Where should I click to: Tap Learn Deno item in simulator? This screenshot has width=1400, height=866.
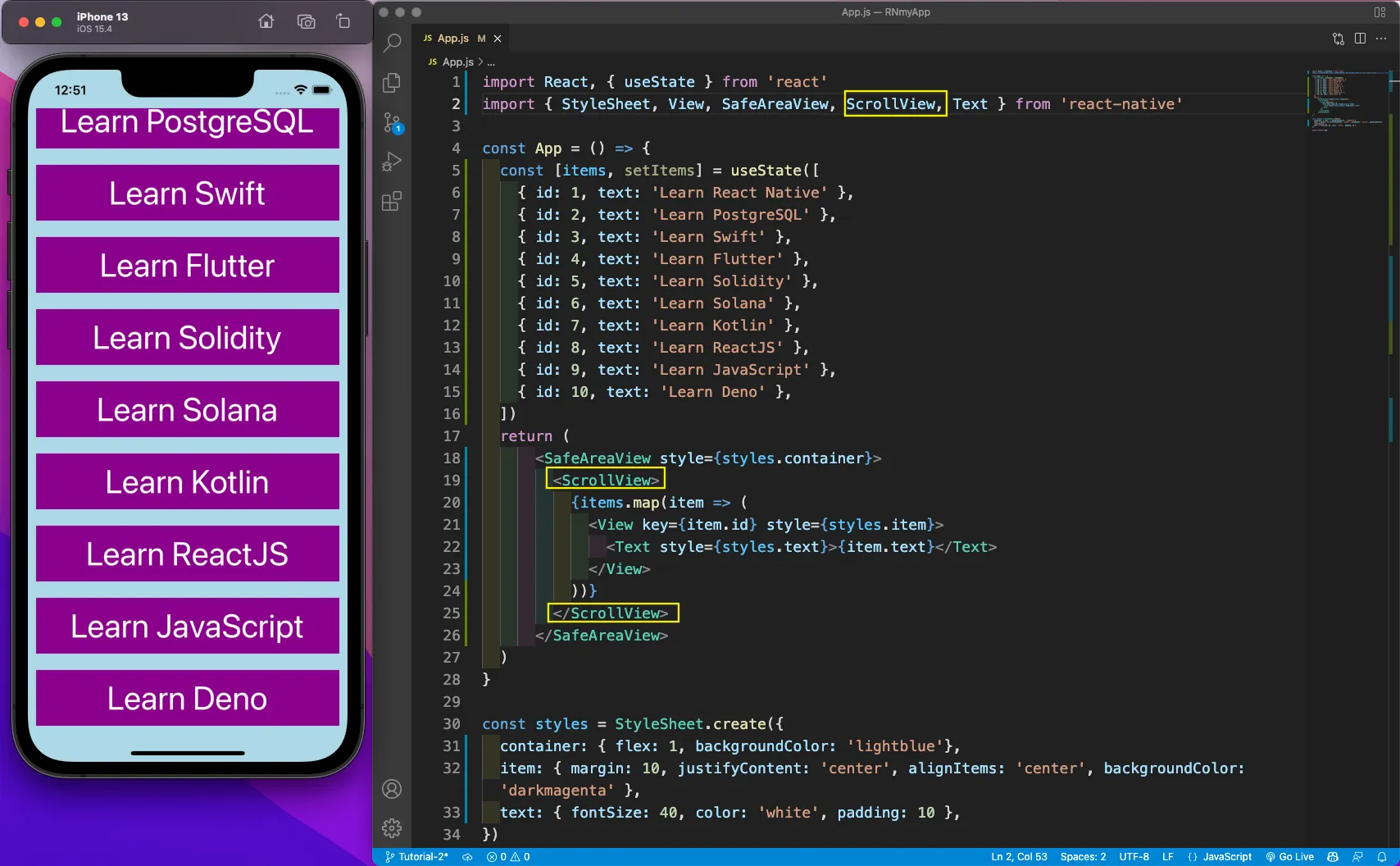click(x=188, y=698)
